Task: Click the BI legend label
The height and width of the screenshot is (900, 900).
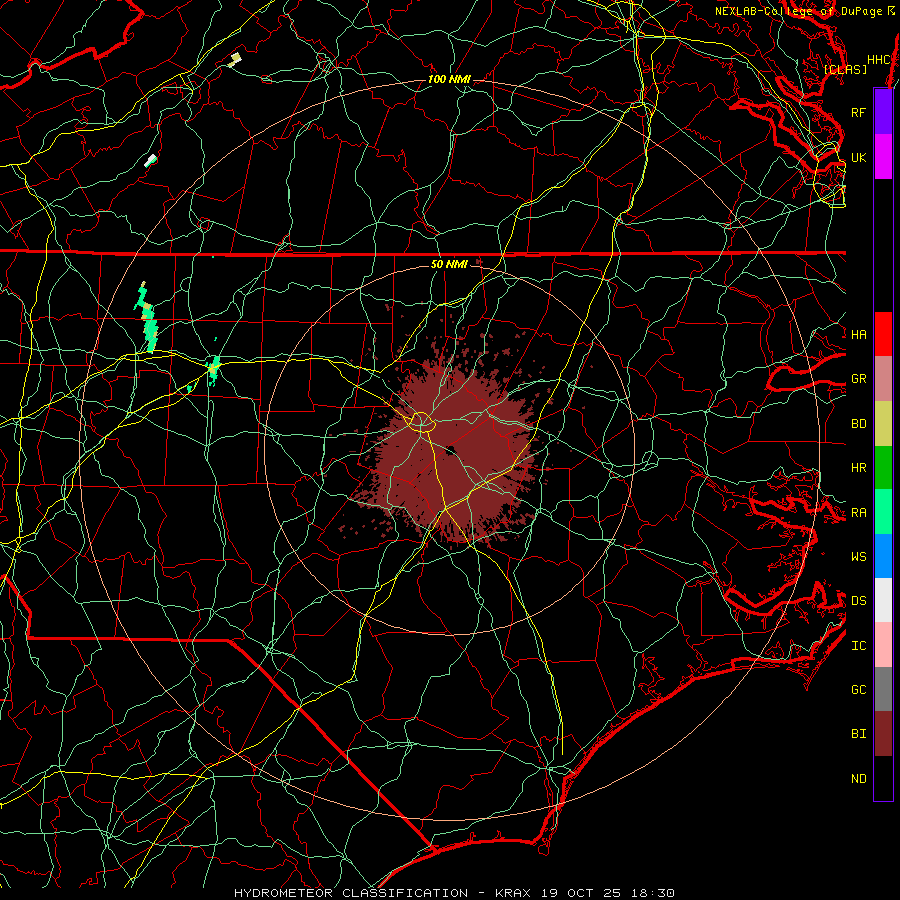Action: 858,734
